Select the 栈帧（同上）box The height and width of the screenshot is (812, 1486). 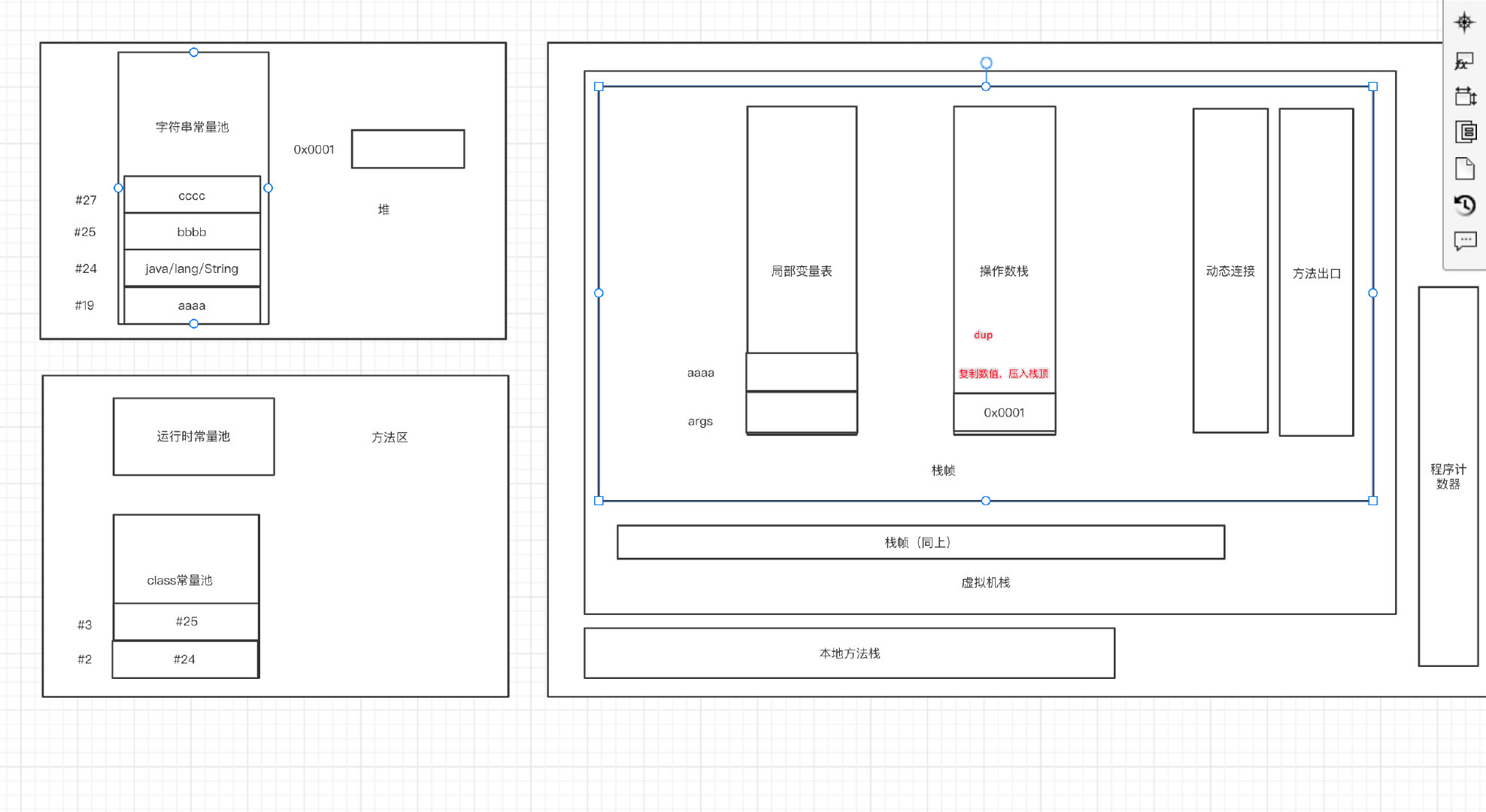pyautogui.click(x=920, y=542)
